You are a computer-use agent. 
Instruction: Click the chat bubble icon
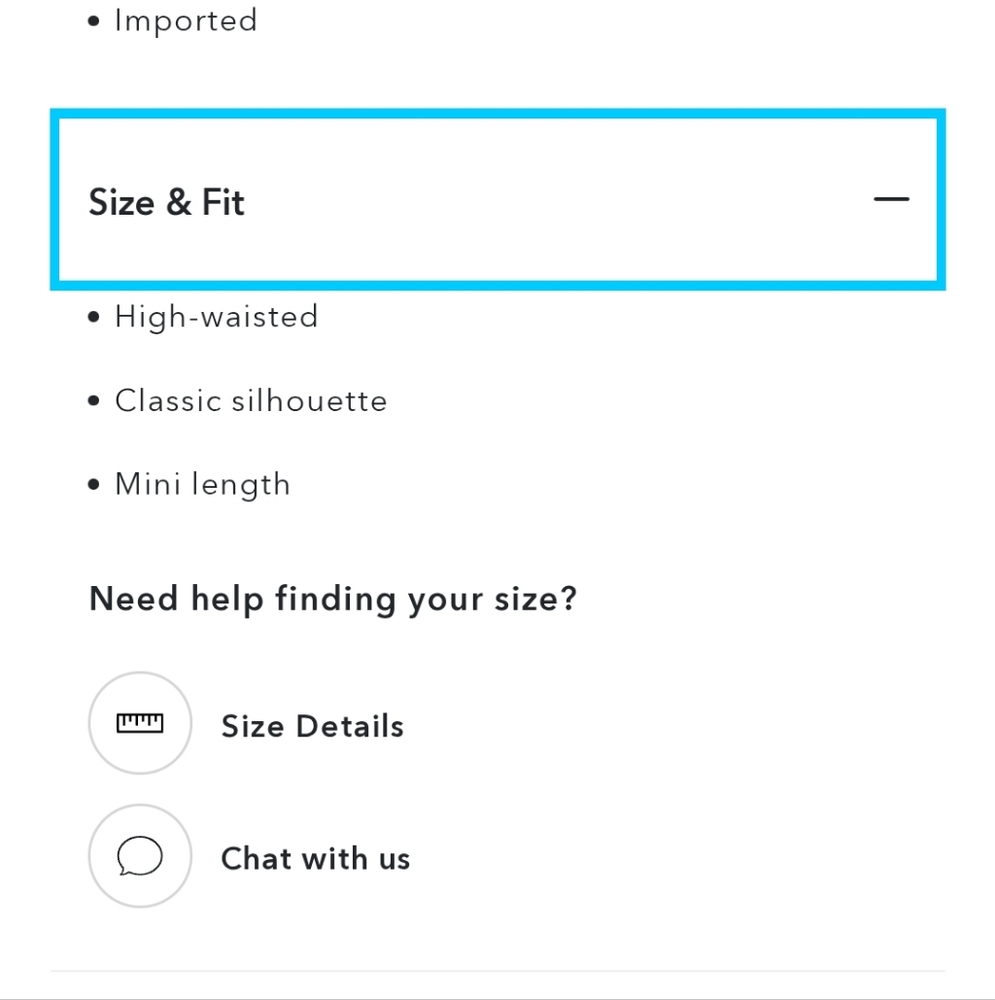click(140, 856)
